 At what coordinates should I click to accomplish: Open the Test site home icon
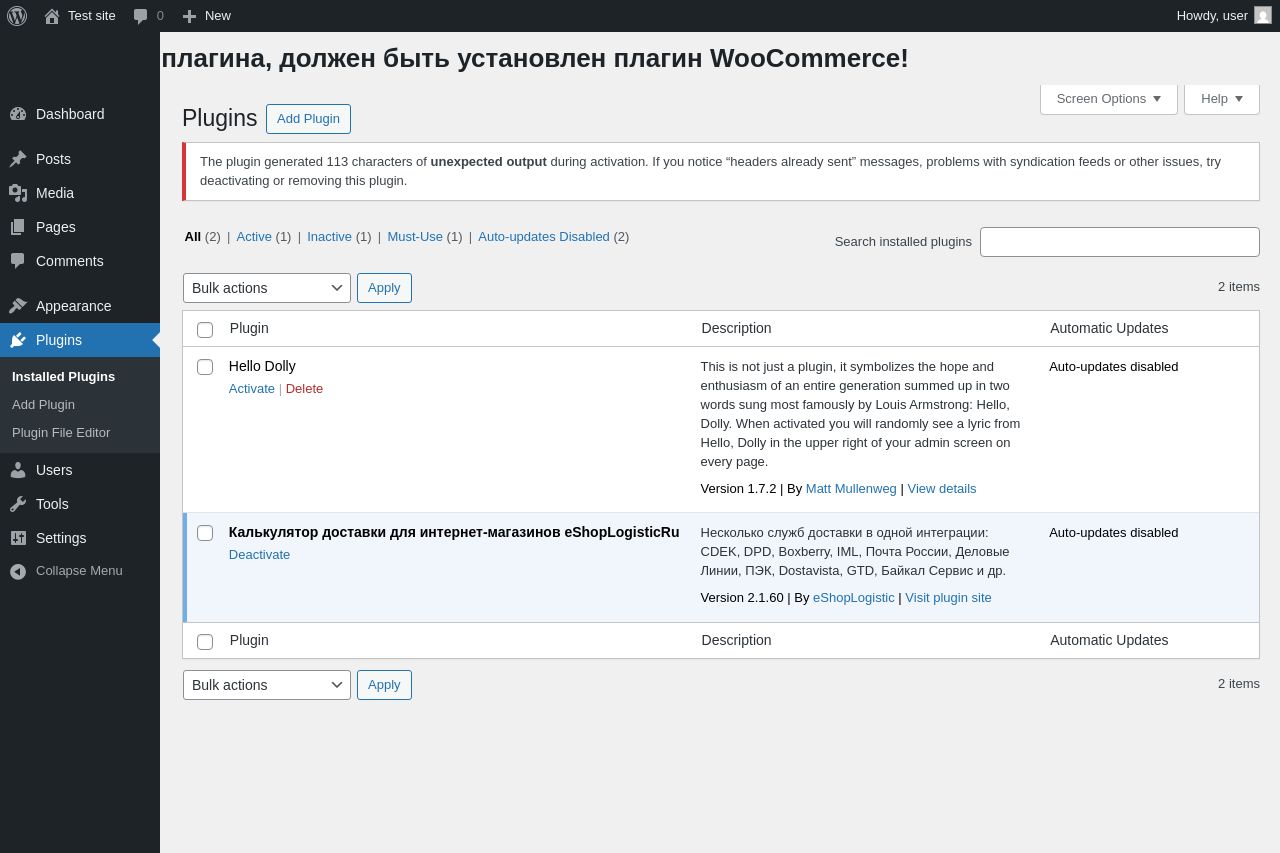pyautogui.click(x=52, y=16)
